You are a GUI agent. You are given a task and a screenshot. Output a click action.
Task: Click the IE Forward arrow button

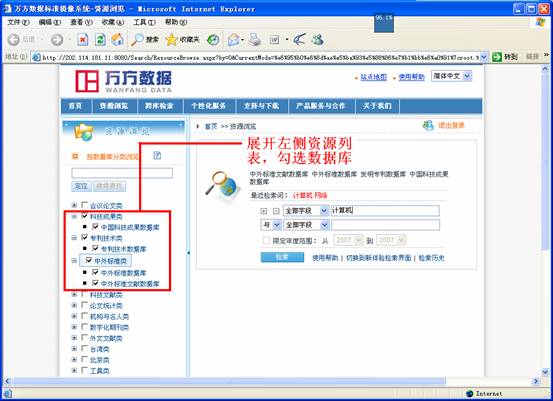pos(56,40)
